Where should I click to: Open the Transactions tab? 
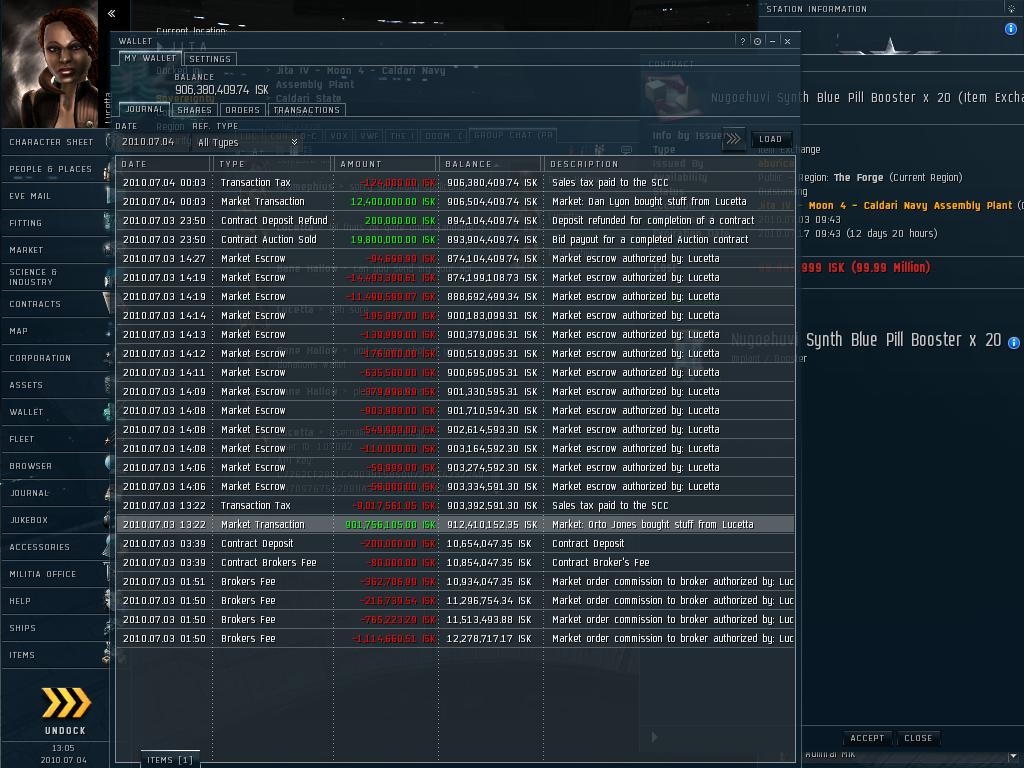pos(306,110)
